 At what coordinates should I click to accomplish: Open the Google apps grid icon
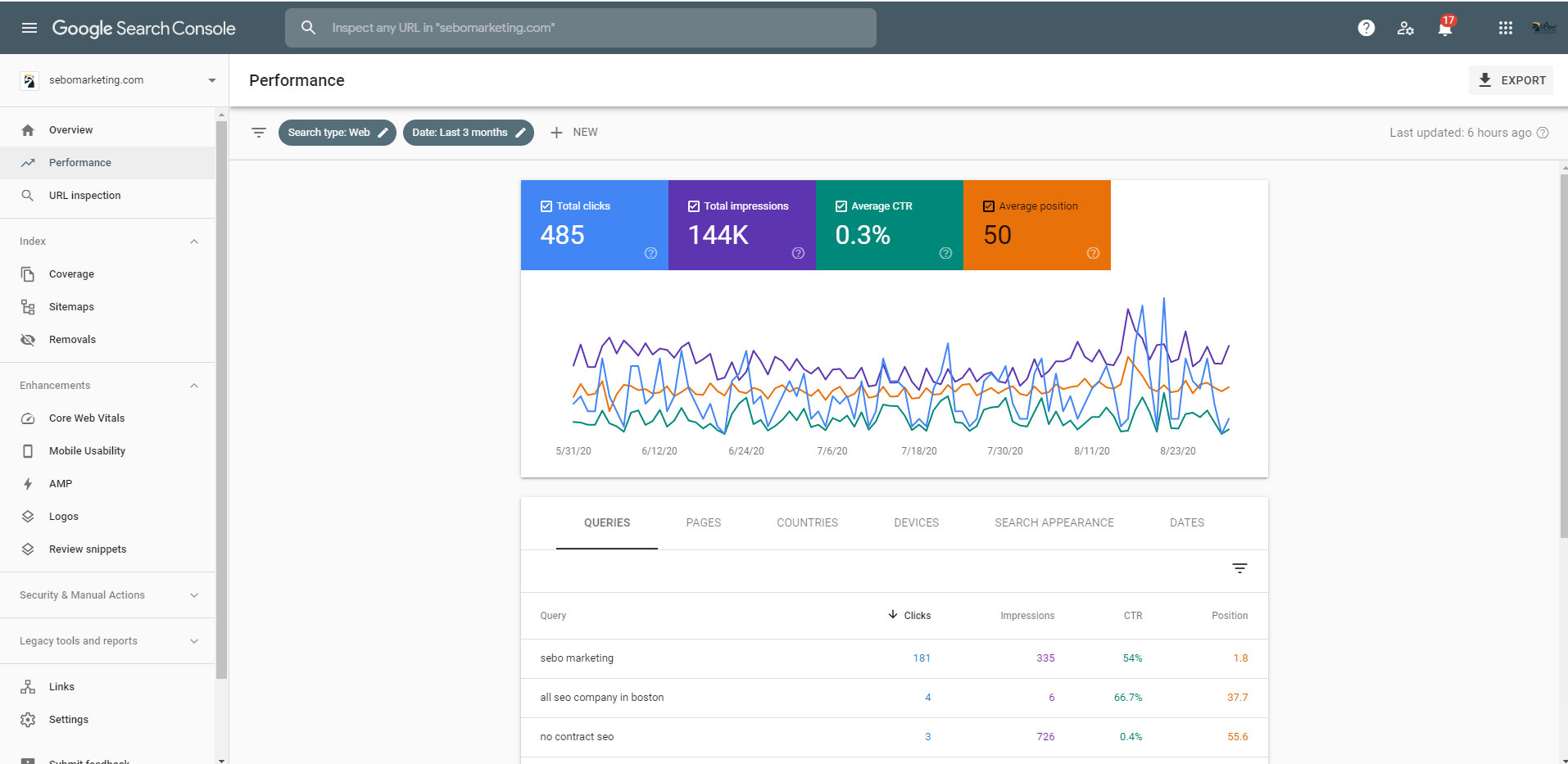click(x=1506, y=28)
